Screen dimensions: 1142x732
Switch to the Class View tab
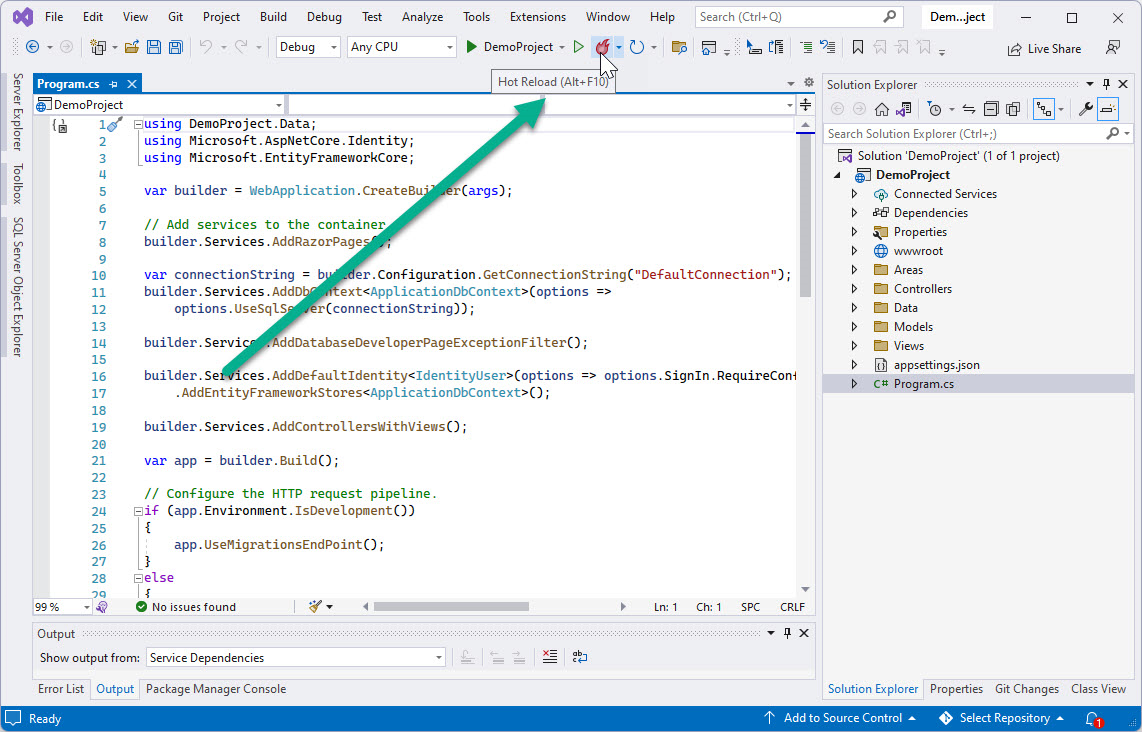[1098, 689]
